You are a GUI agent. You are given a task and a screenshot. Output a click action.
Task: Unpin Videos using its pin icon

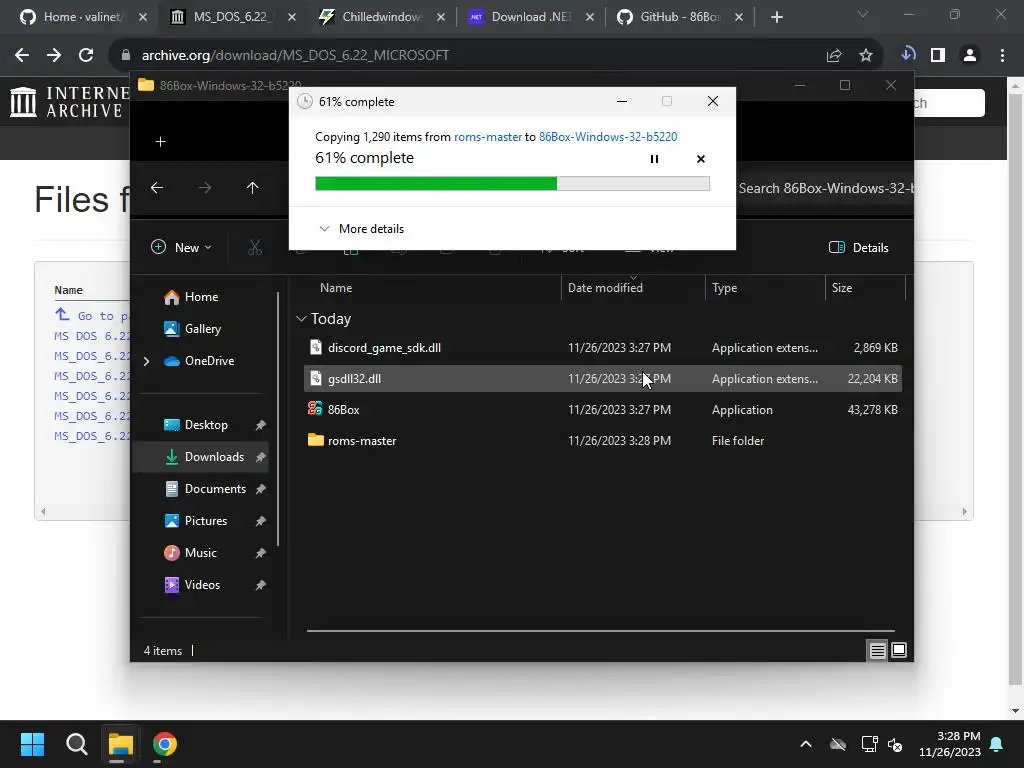coord(261,585)
